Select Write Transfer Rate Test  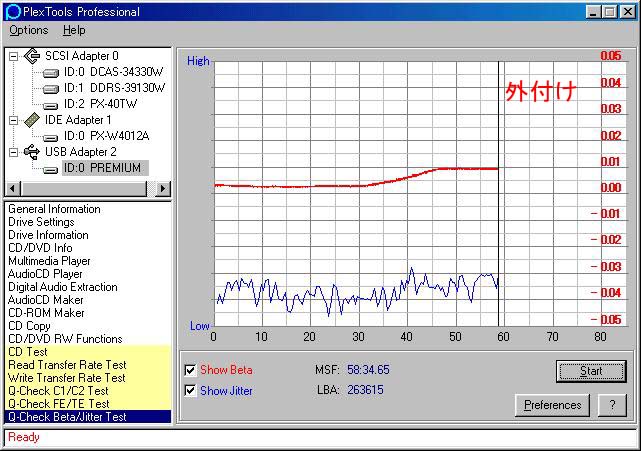click(88, 378)
